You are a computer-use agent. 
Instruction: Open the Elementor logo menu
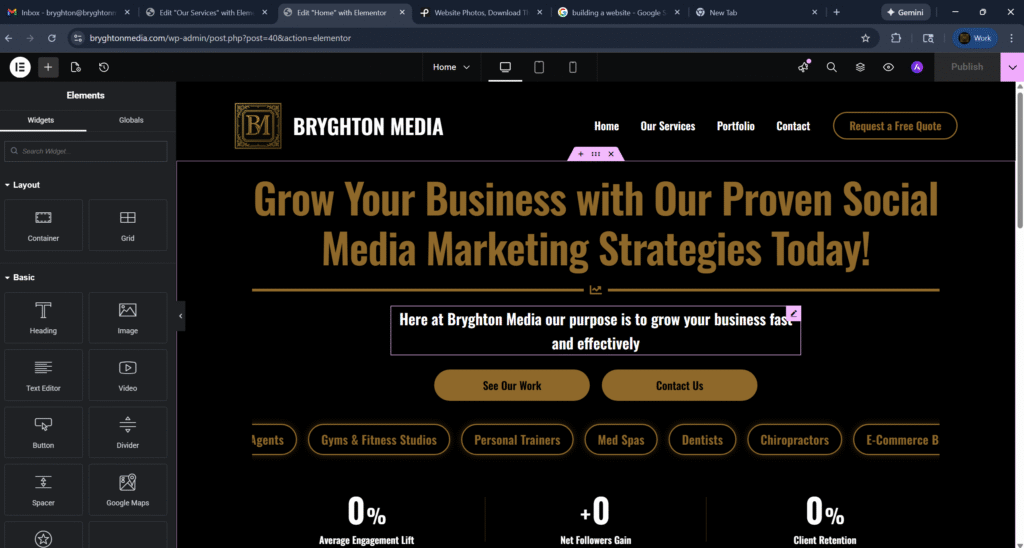pos(20,67)
